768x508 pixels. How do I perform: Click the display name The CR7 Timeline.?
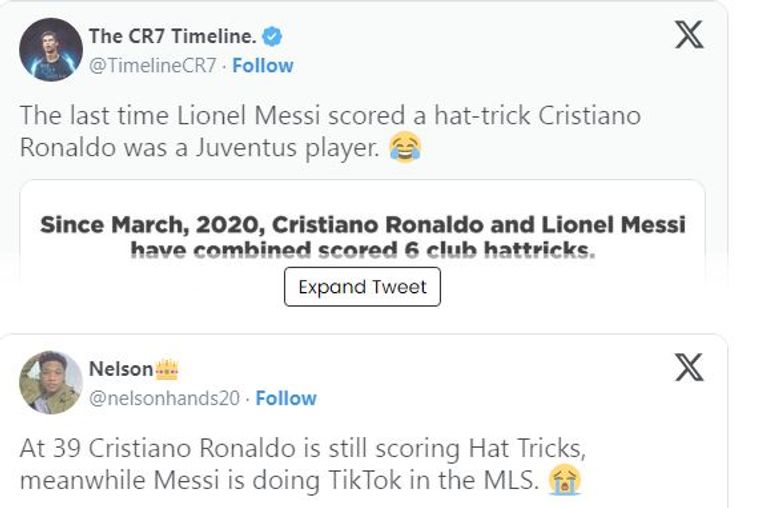[x=171, y=37]
